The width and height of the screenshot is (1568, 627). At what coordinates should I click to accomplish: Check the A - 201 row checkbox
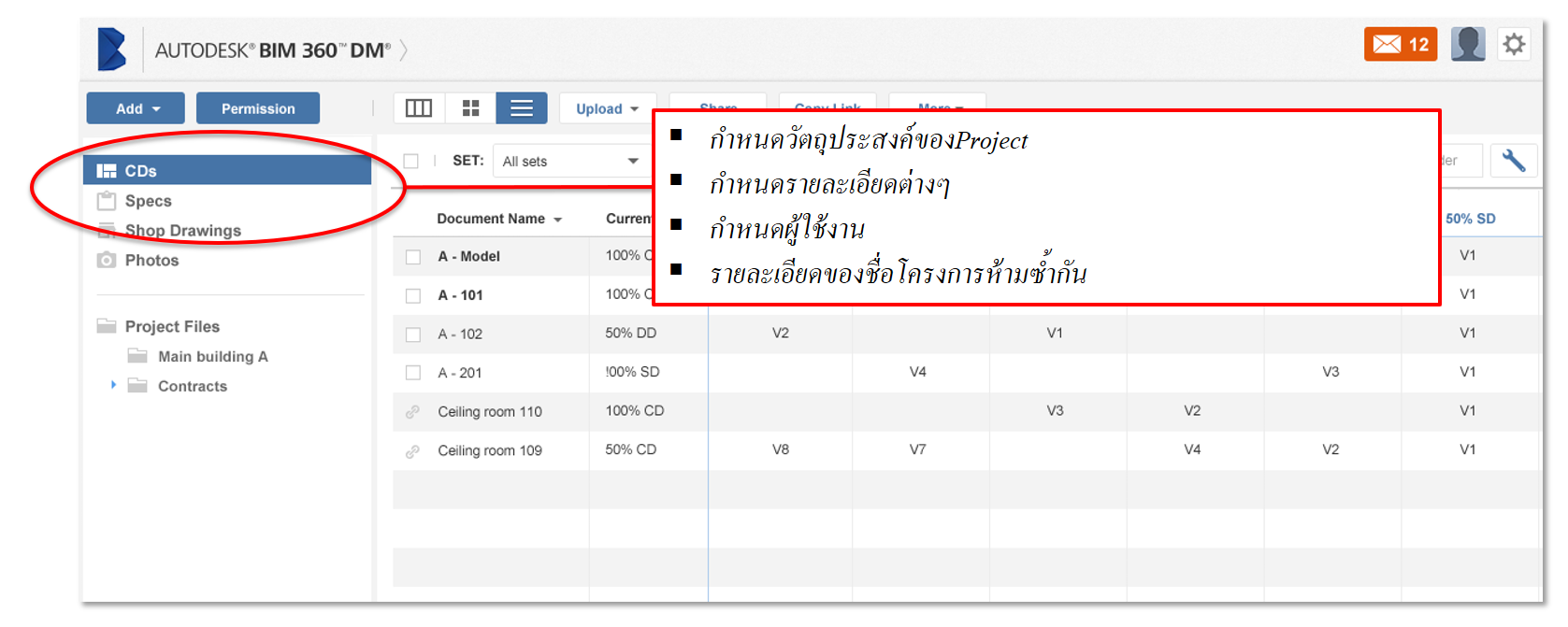pos(413,373)
